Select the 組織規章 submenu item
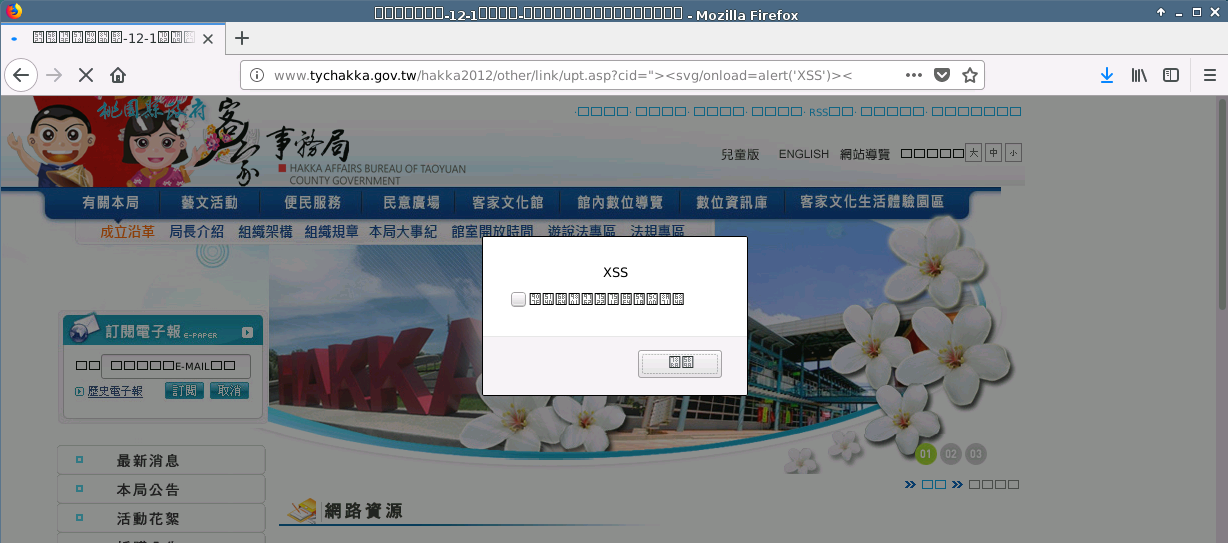This screenshot has width=1228, height=543. click(331, 232)
